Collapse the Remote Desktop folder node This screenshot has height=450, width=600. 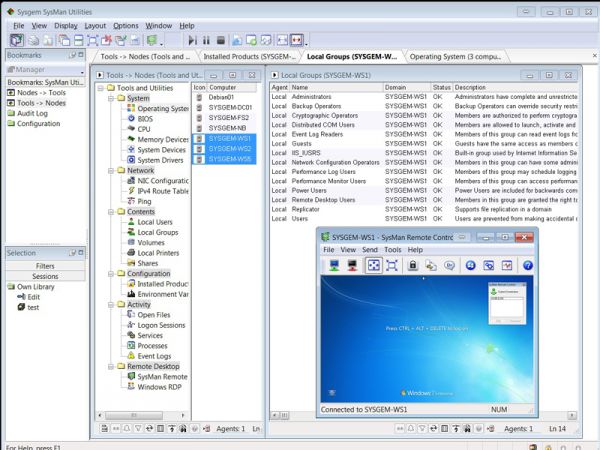click(x=111, y=367)
